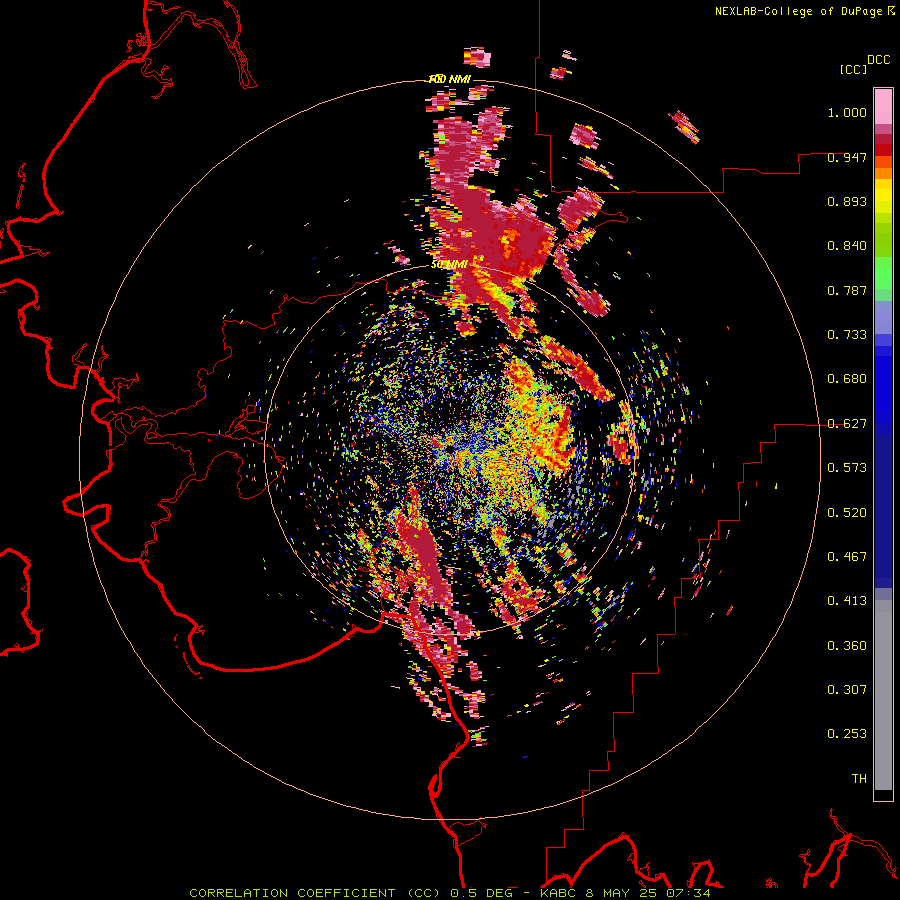The image size is (900, 900).
Task: Click the 0.840 scale label
Action: click(847, 246)
